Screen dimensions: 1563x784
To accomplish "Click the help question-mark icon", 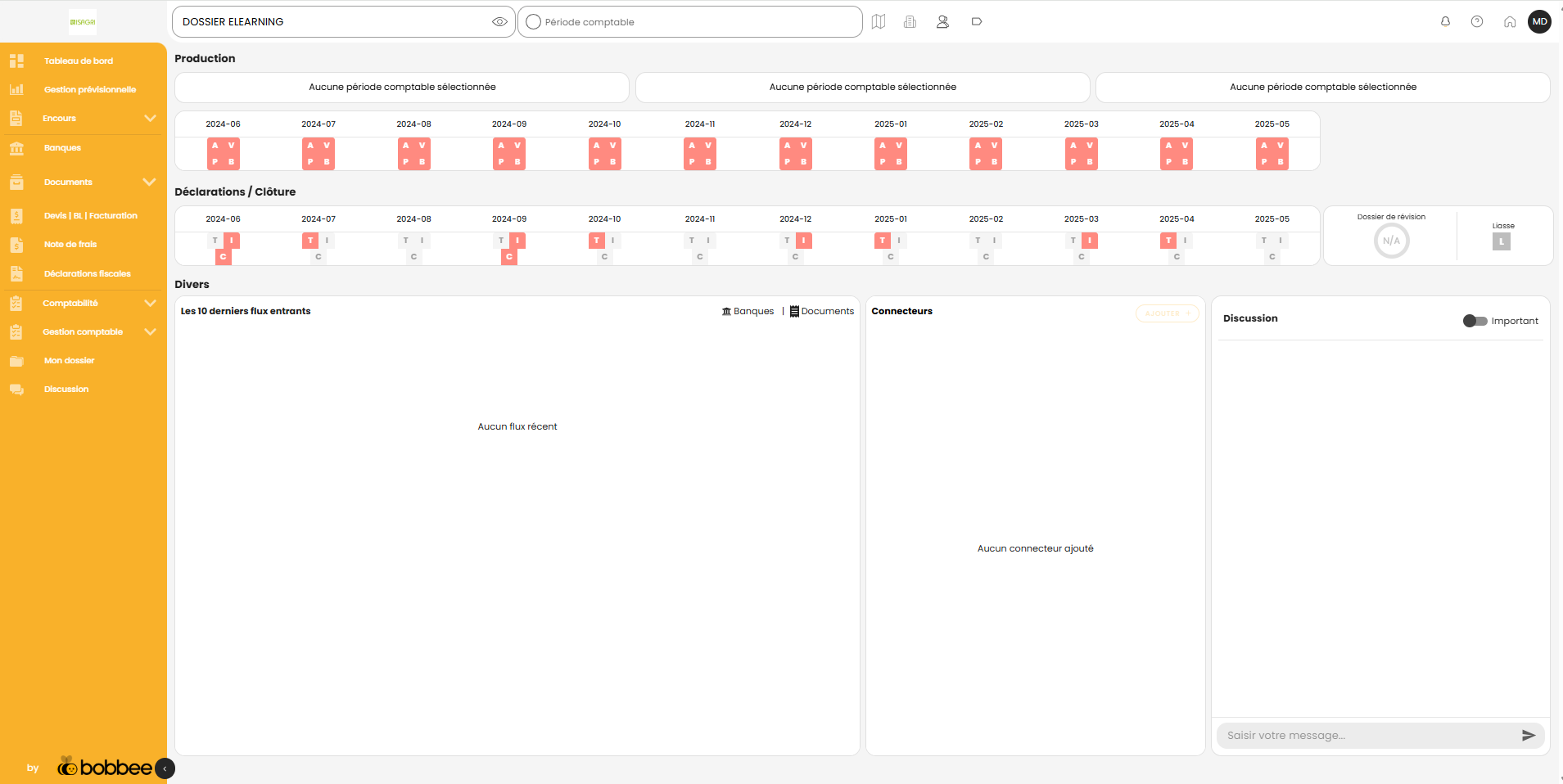I will click(x=1477, y=21).
